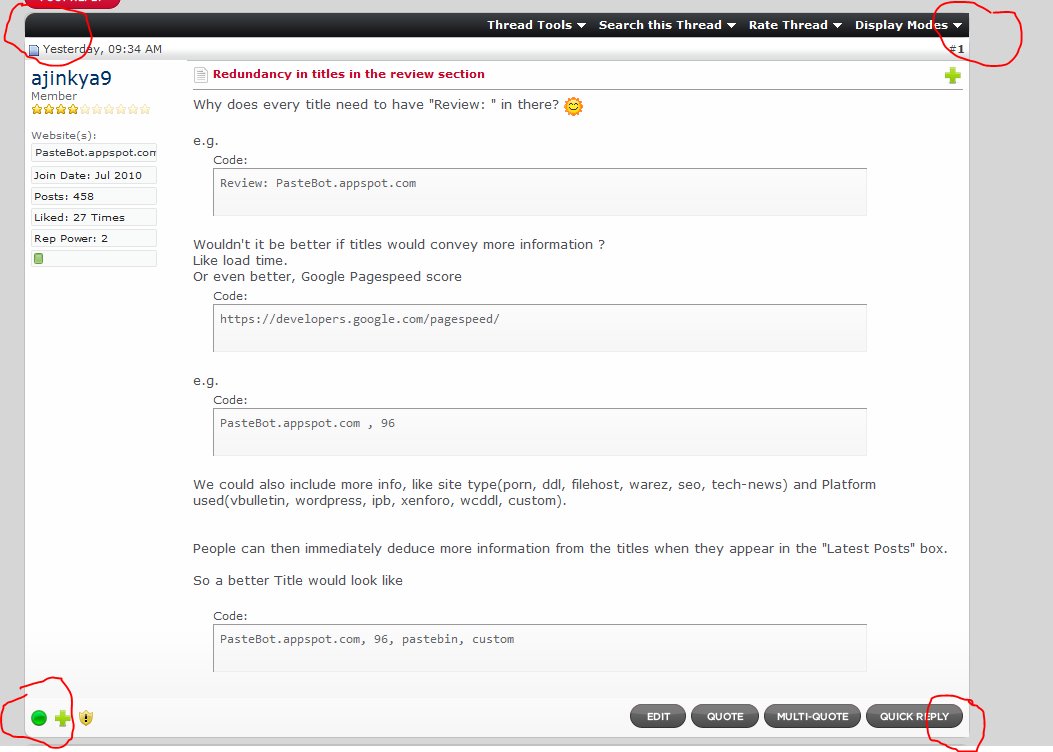Click the Quote button
Screen dimensions: 1053x752
[725, 716]
